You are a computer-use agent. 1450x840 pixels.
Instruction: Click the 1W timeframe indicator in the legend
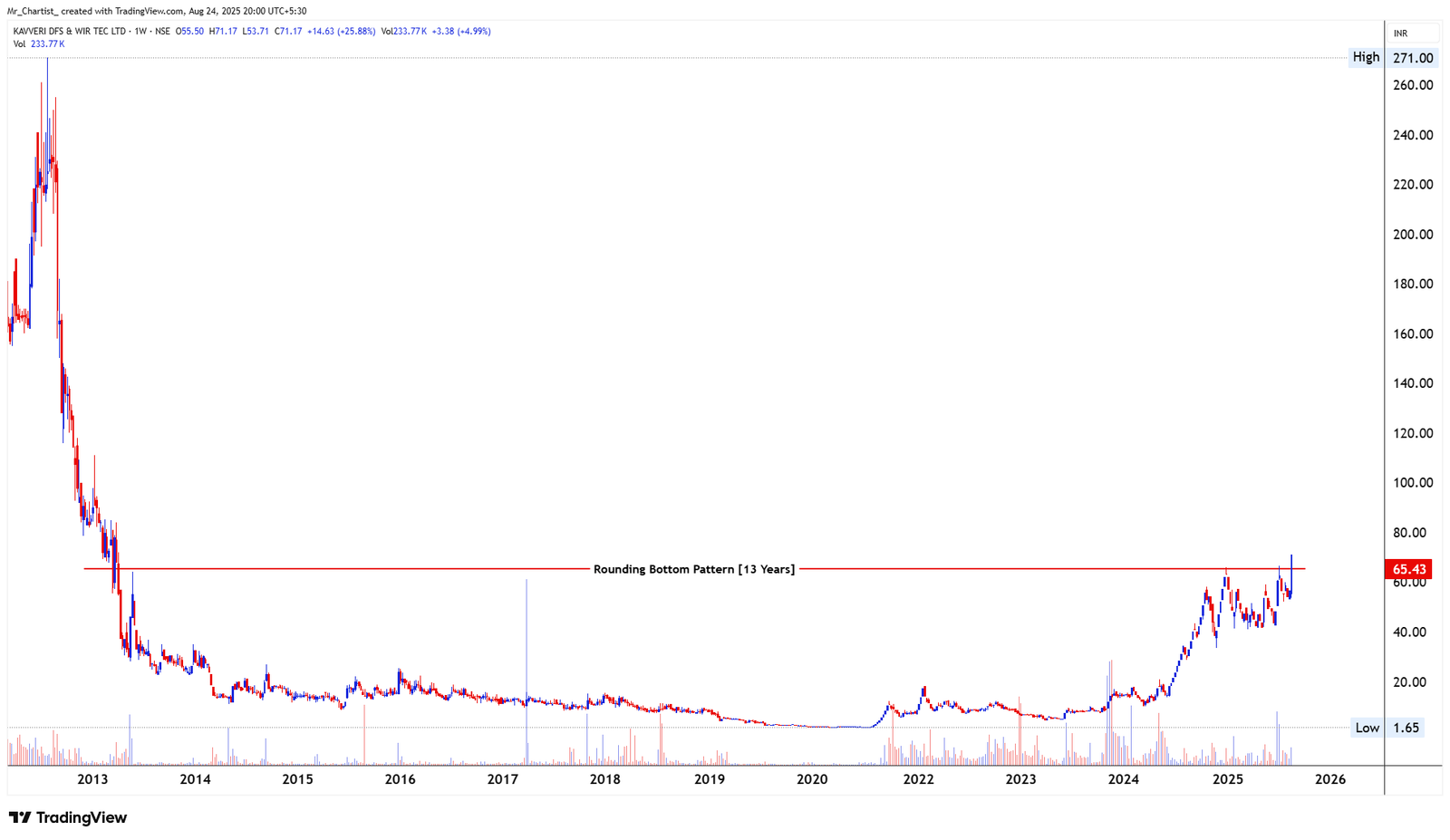click(140, 31)
